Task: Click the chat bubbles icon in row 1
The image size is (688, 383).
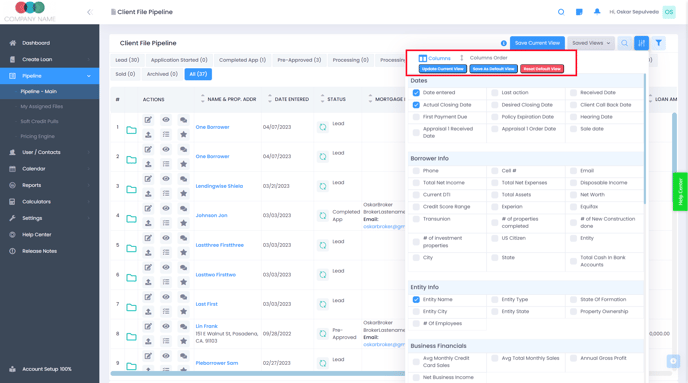Action: (183, 120)
